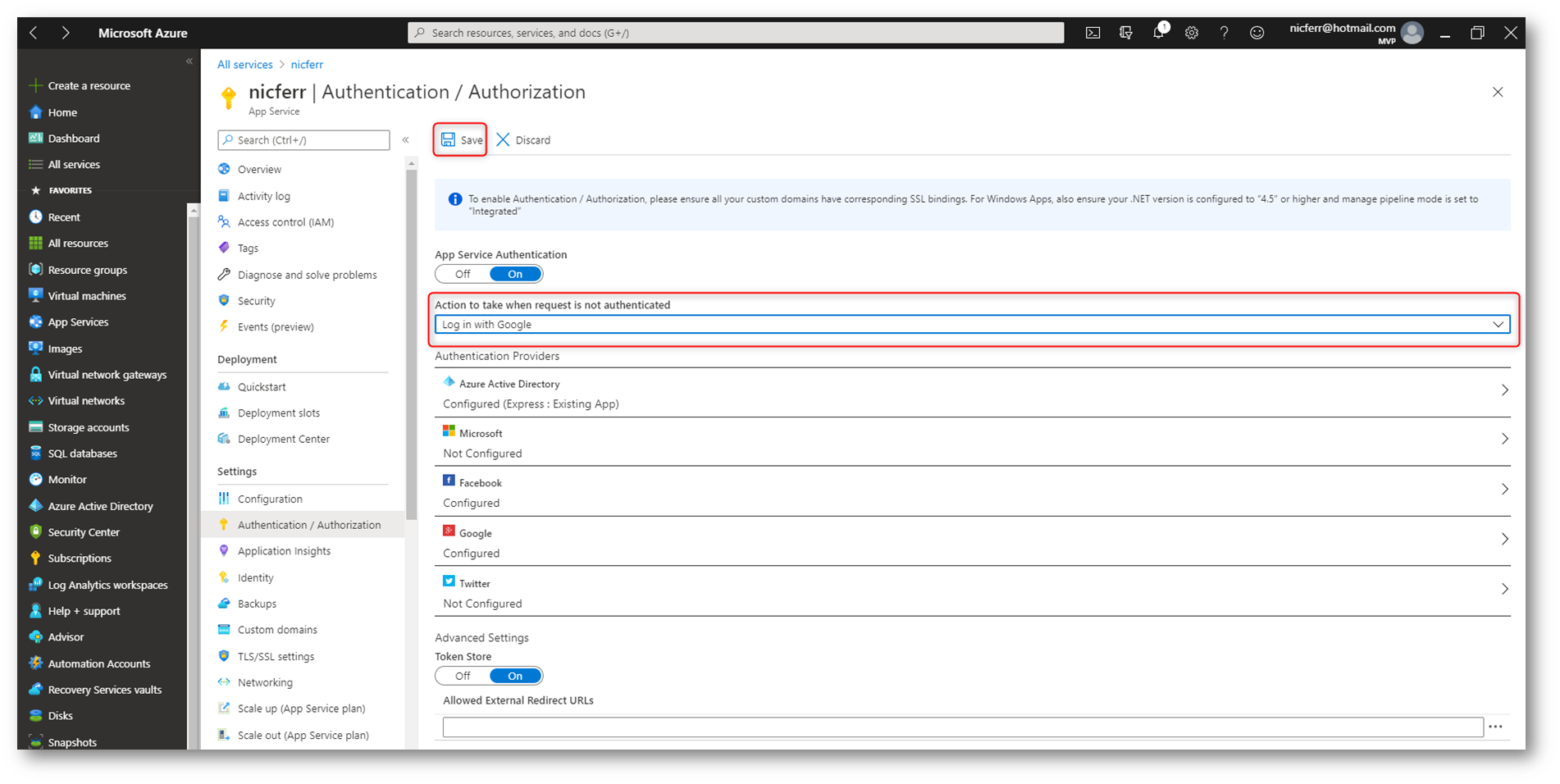This screenshot has width=1560, height=784.
Task: Click the Virtual network gateways icon
Action: [x=35, y=374]
